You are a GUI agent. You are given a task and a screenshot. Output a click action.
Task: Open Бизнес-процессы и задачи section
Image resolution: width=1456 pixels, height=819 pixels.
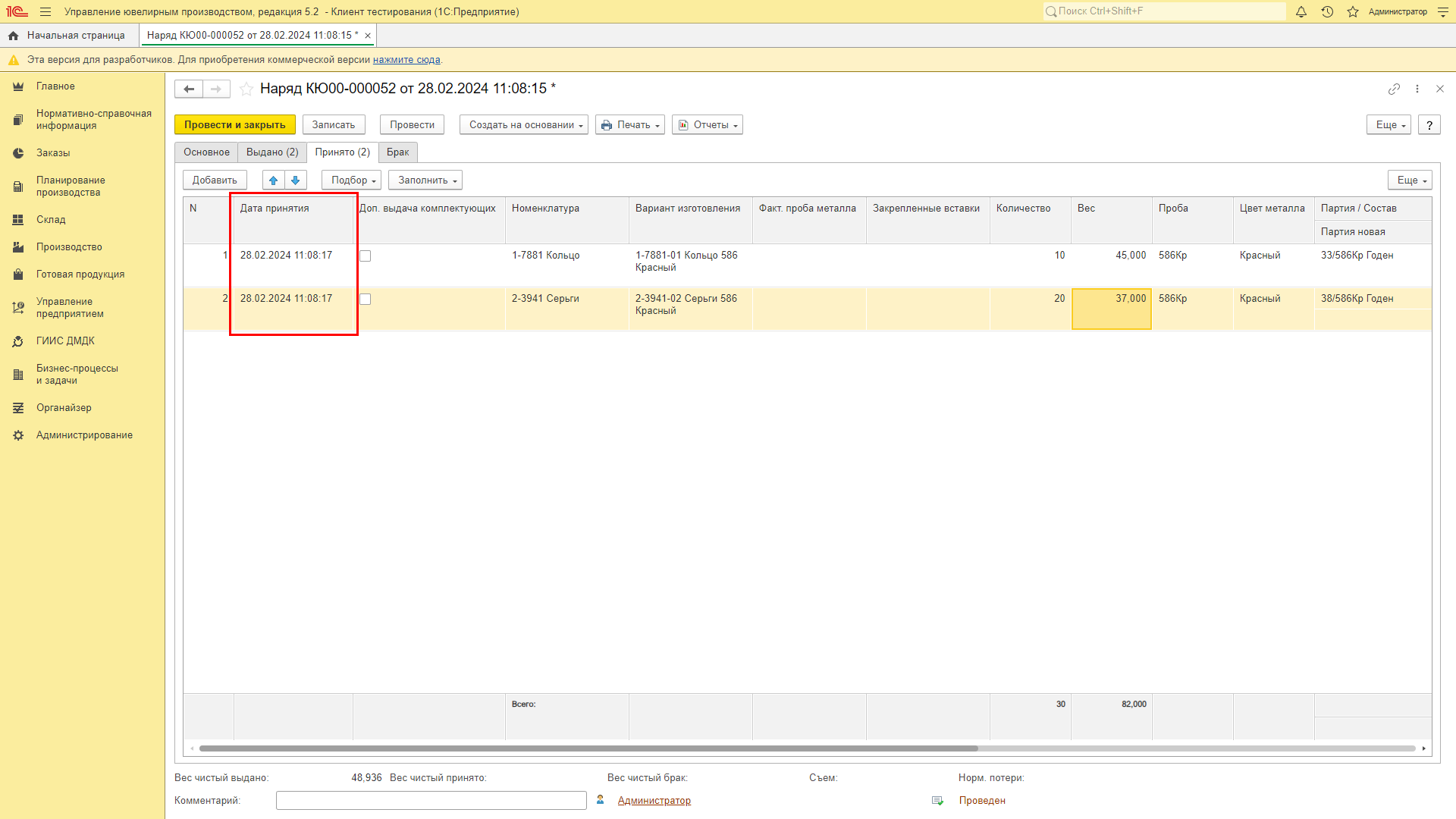click(x=77, y=375)
